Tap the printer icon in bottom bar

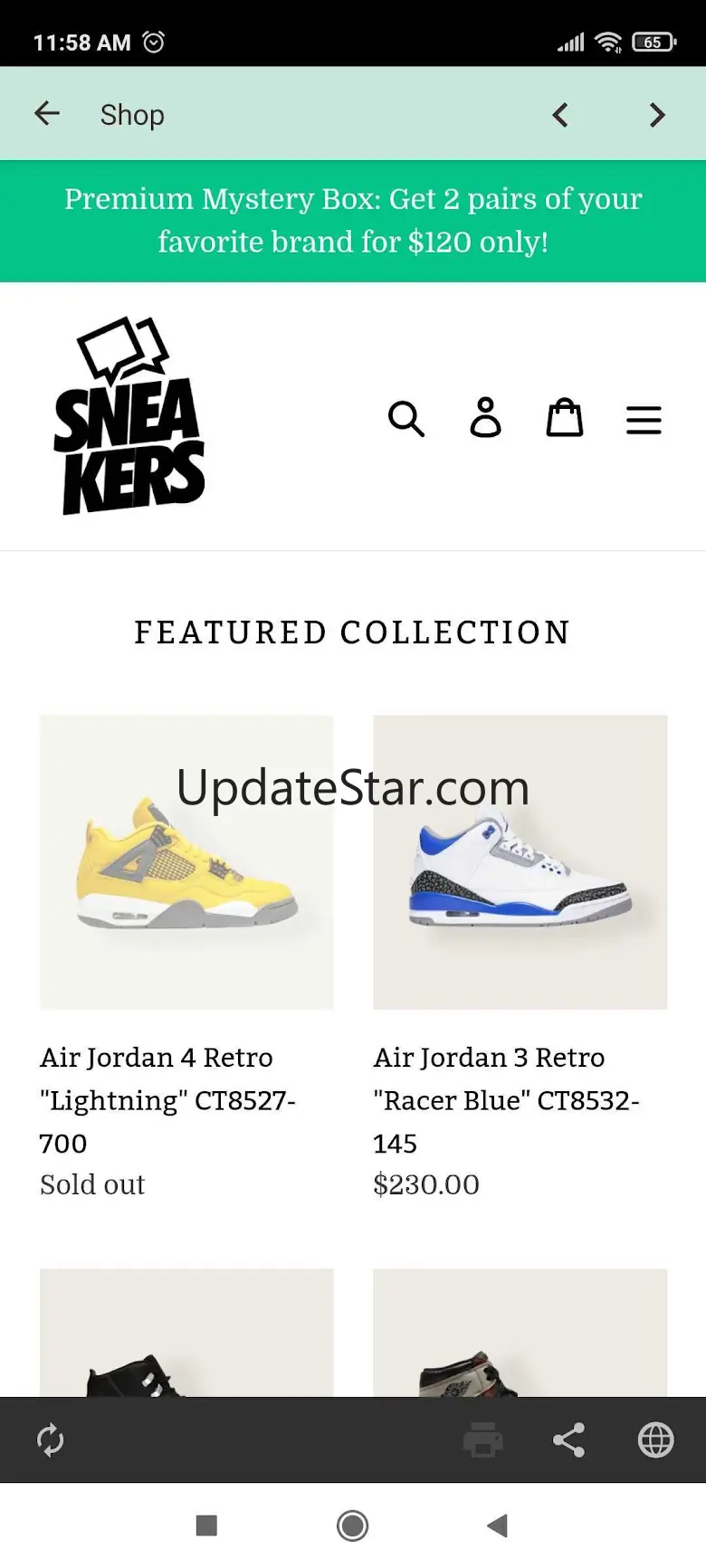click(x=483, y=1440)
